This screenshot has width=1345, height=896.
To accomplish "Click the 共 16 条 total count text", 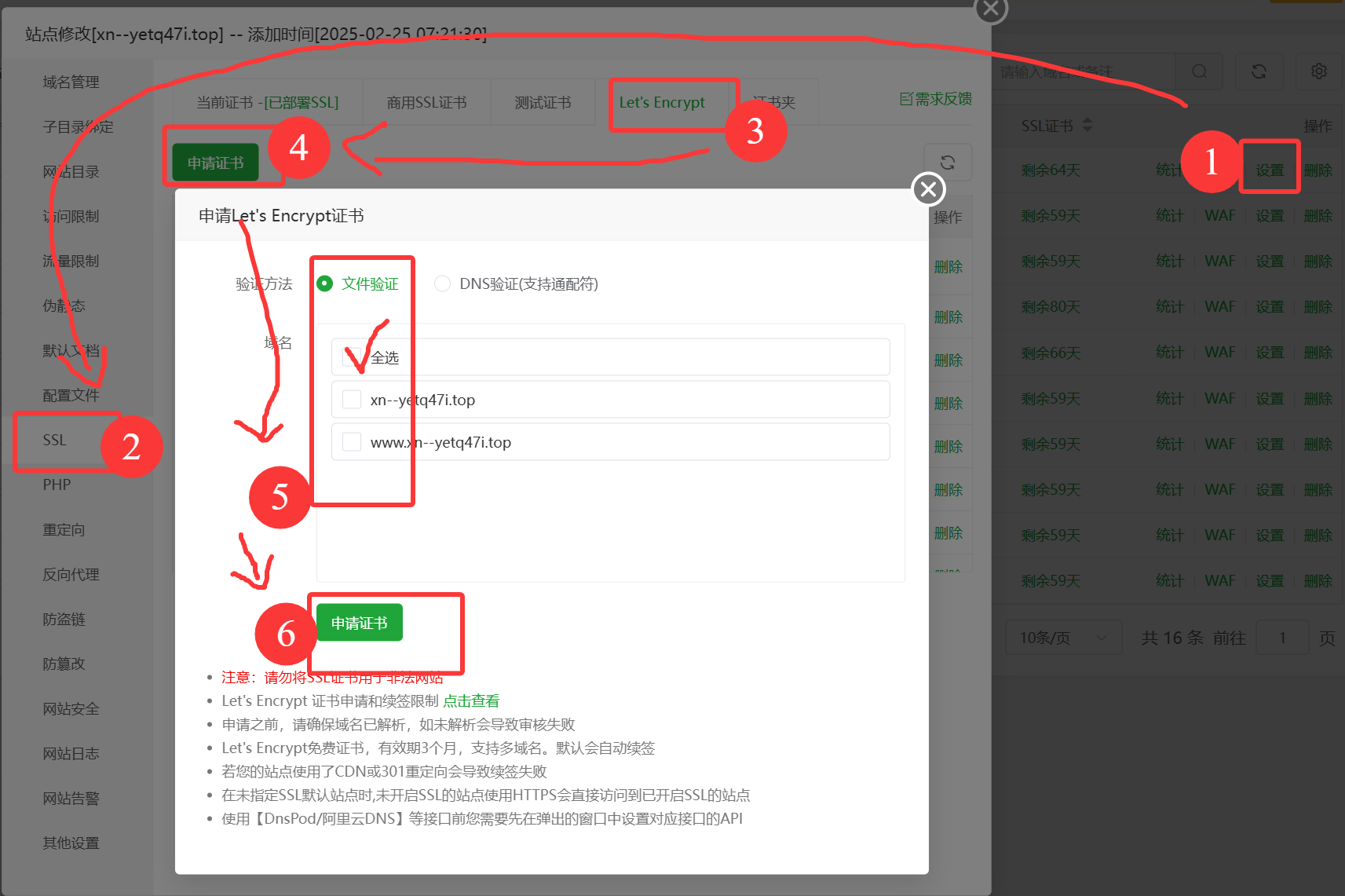I will (1172, 638).
